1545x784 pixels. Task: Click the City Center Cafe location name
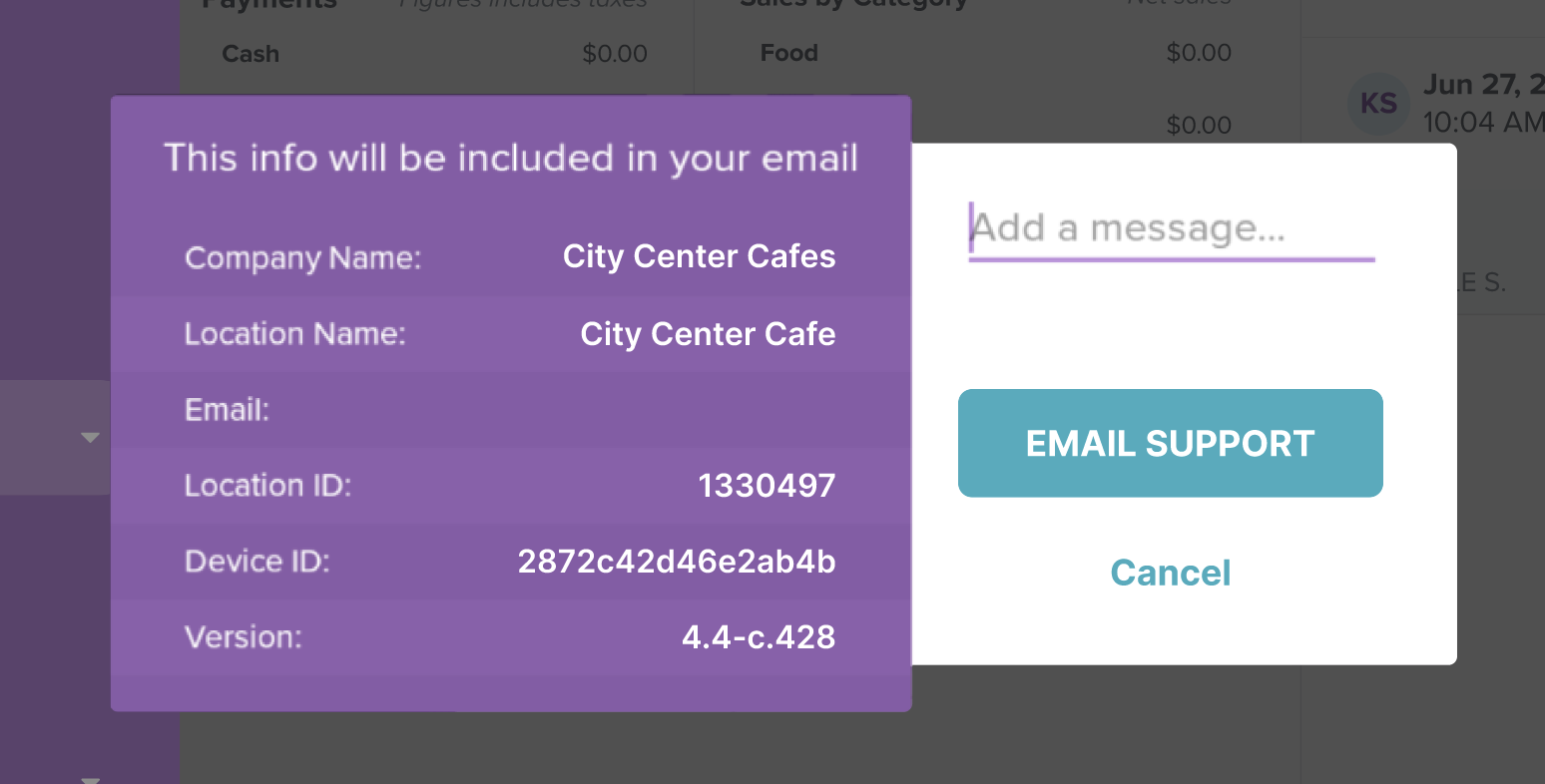708,334
